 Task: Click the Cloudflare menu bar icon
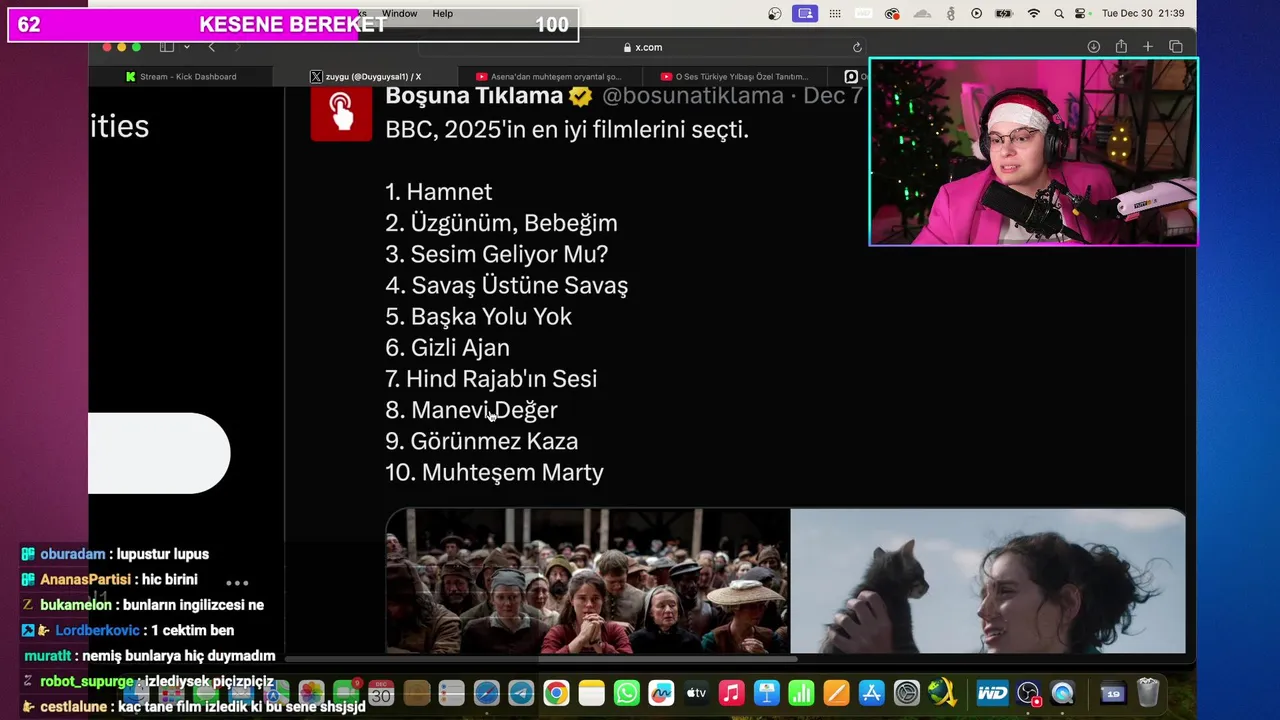click(x=923, y=14)
